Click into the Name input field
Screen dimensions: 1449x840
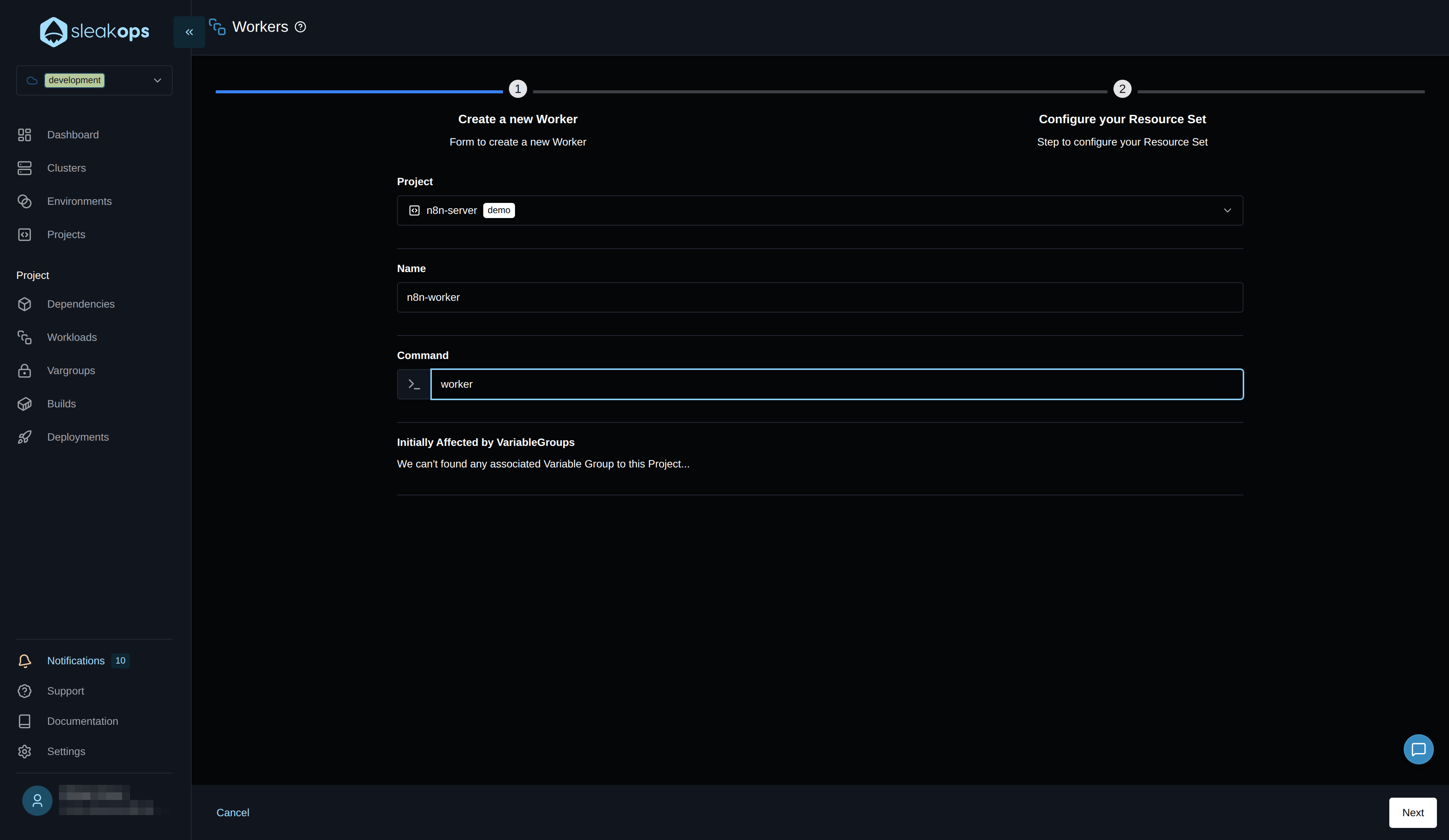pyautogui.click(x=820, y=297)
